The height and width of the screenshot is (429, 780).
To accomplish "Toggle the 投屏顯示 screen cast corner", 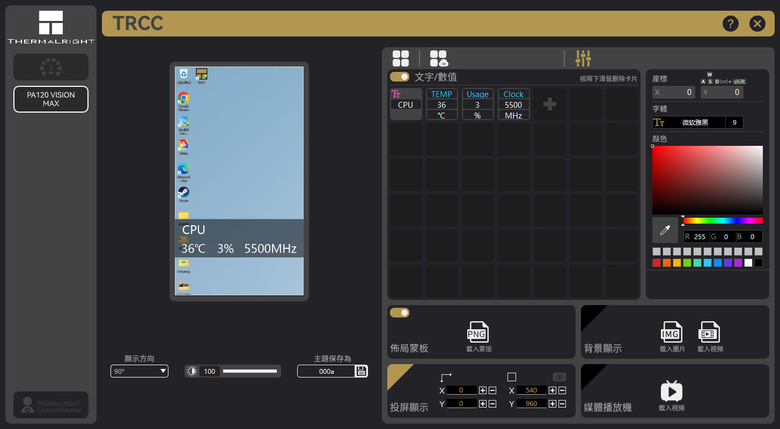I will [397, 374].
